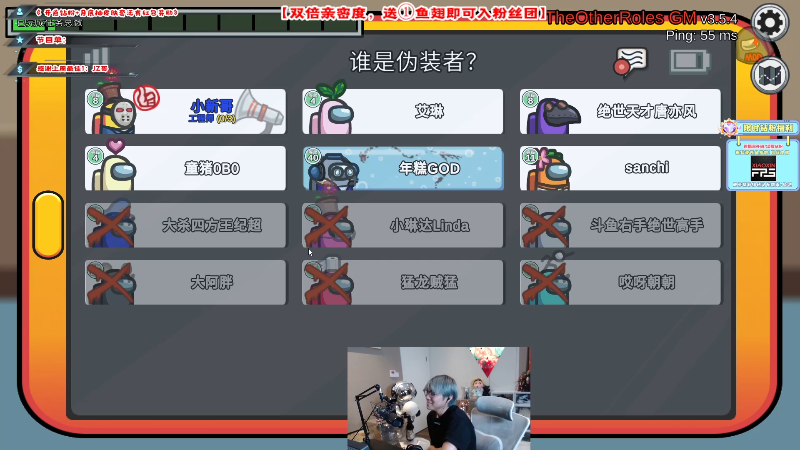Click dead player 哎呀朝朝 card
The height and width of the screenshot is (450, 800).
(x=620, y=283)
